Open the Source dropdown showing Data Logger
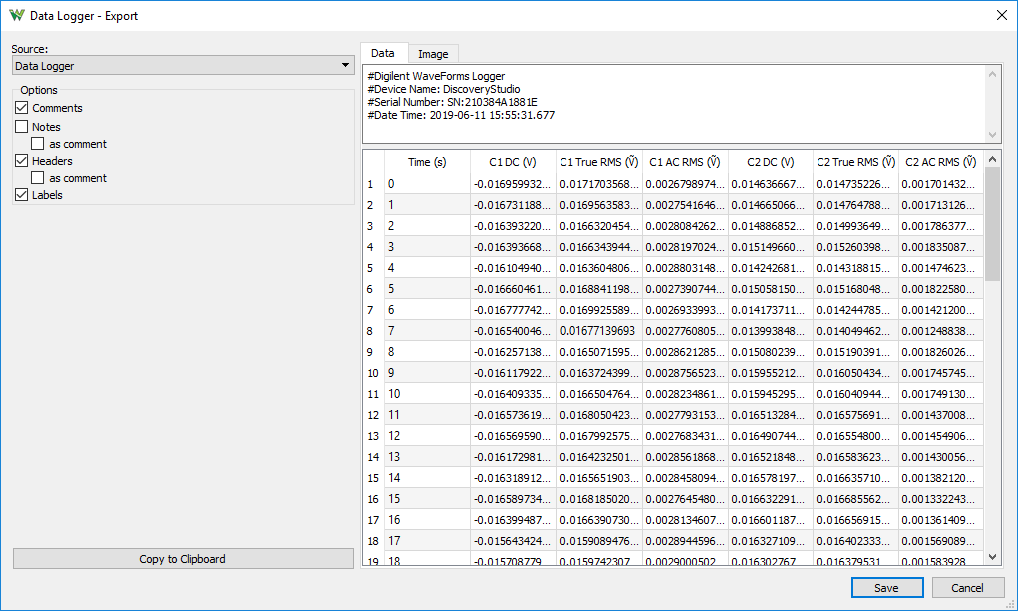1018x611 pixels. pyautogui.click(x=183, y=66)
